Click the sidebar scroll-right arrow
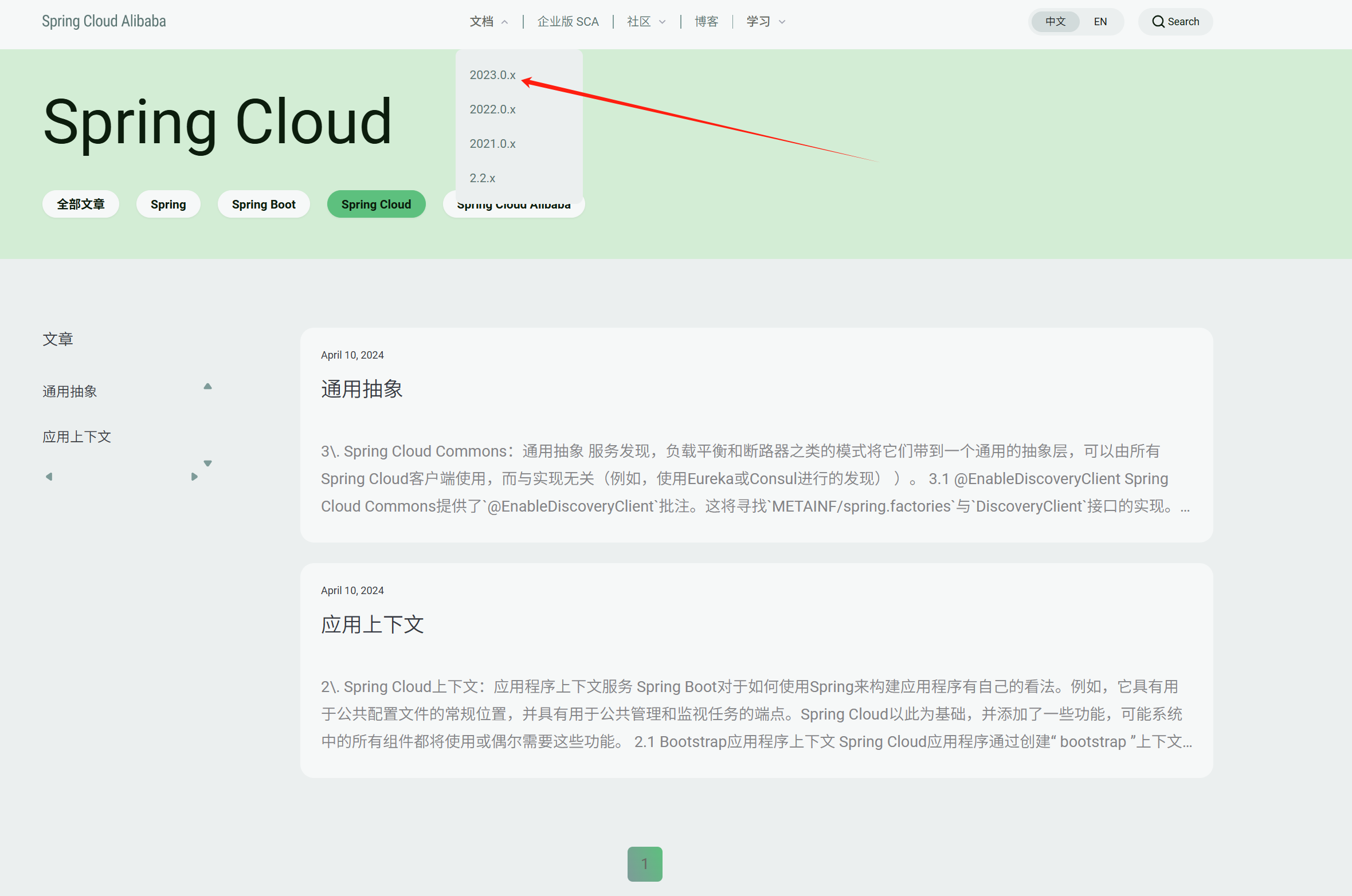 (194, 477)
